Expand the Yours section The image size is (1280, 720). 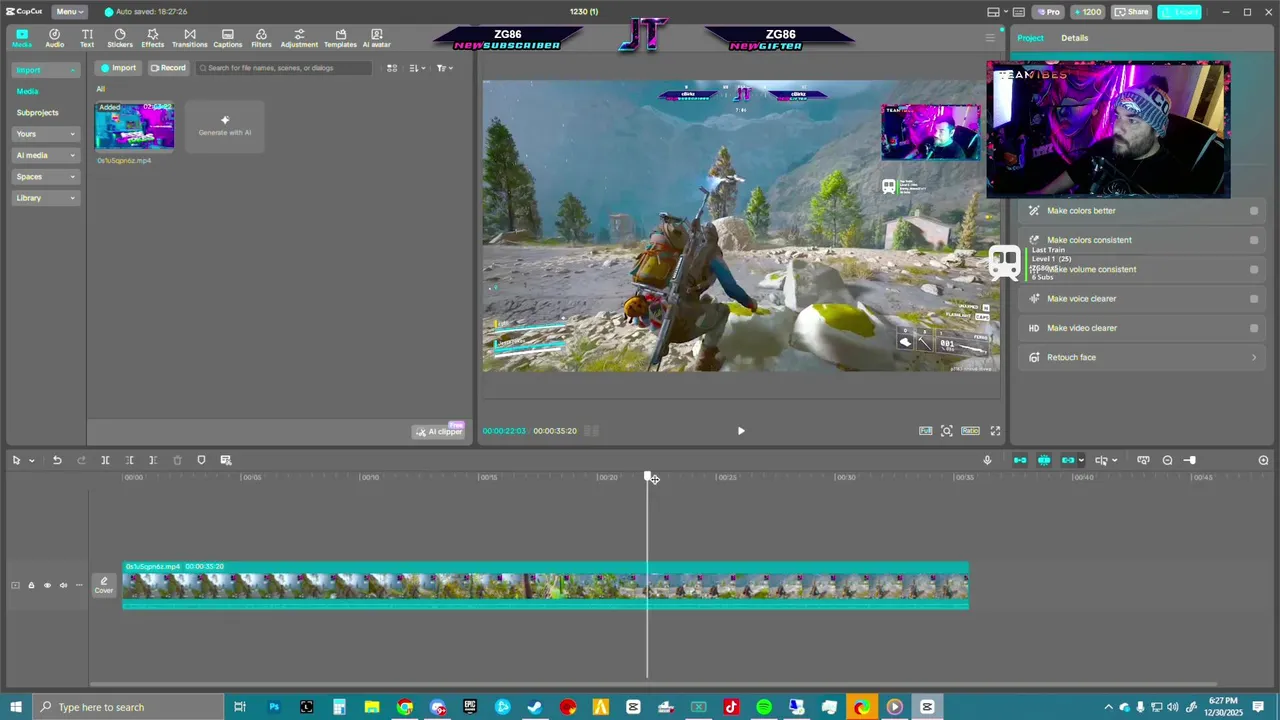click(x=45, y=134)
